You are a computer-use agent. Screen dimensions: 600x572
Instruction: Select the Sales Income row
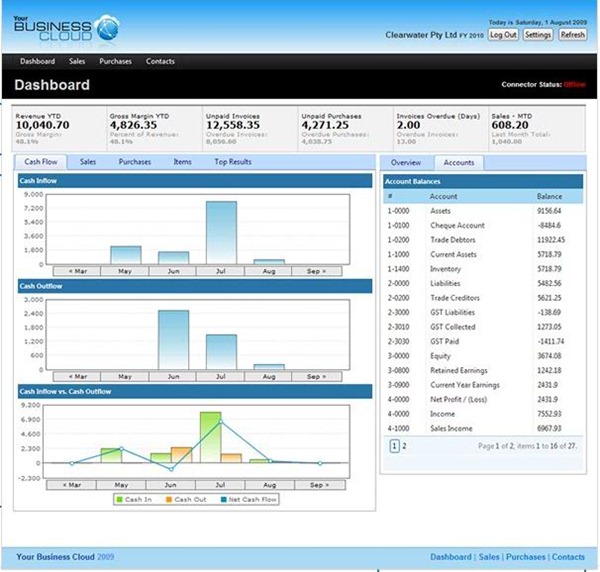coord(483,429)
